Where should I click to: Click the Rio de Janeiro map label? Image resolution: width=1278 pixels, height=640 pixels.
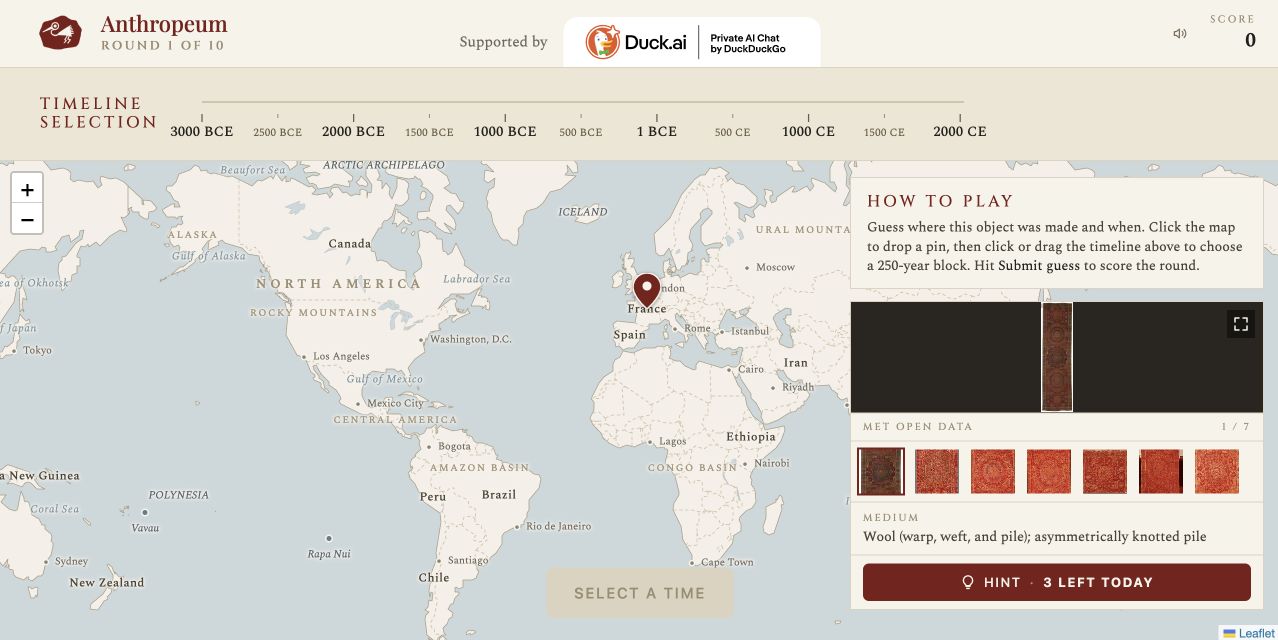pos(559,526)
